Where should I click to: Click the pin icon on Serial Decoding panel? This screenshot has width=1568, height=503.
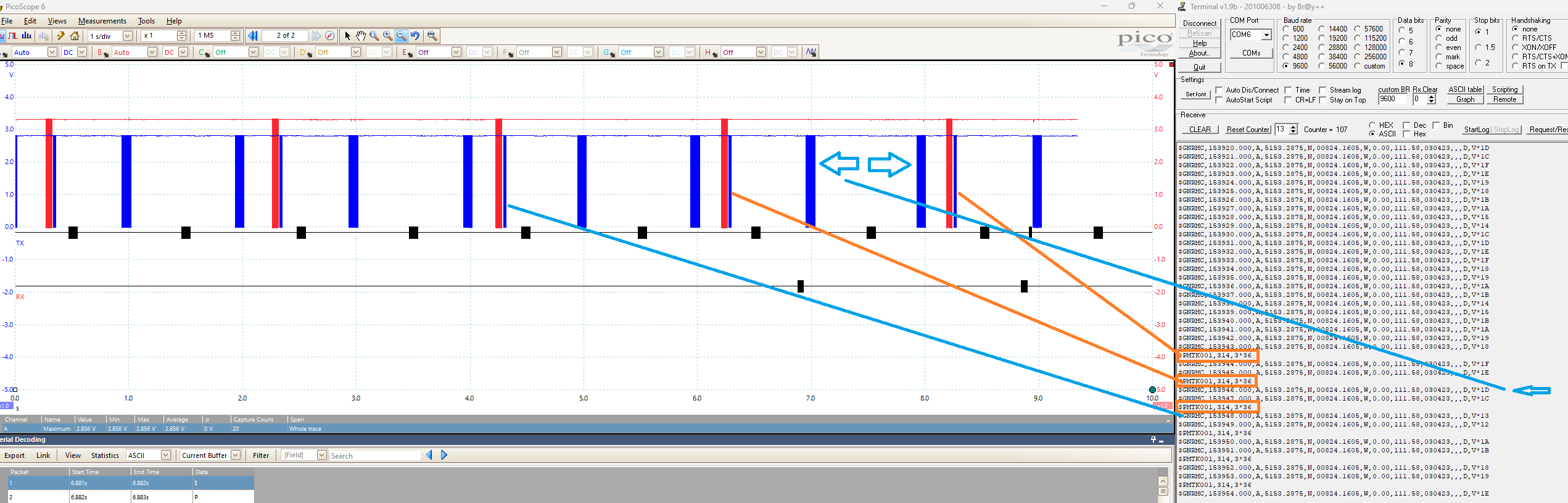point(1153,439)
